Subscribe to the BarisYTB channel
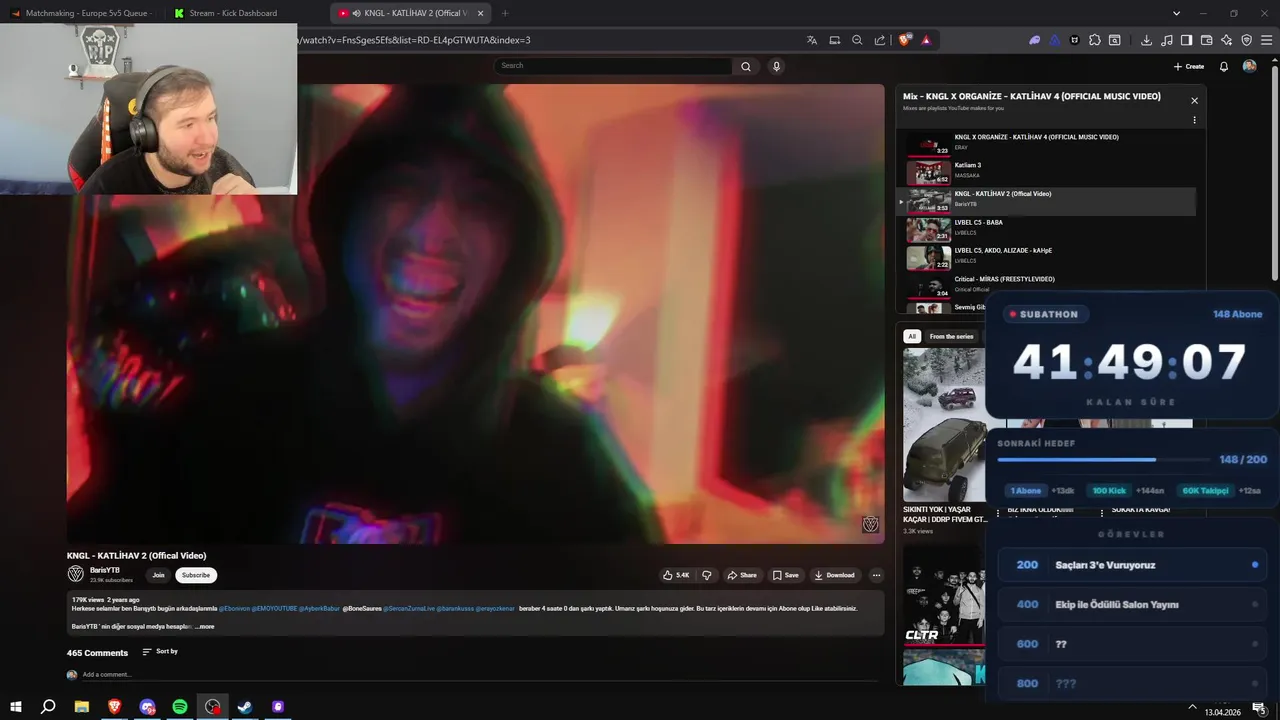Screen dimensions: 1280x720 click(196, 575)
